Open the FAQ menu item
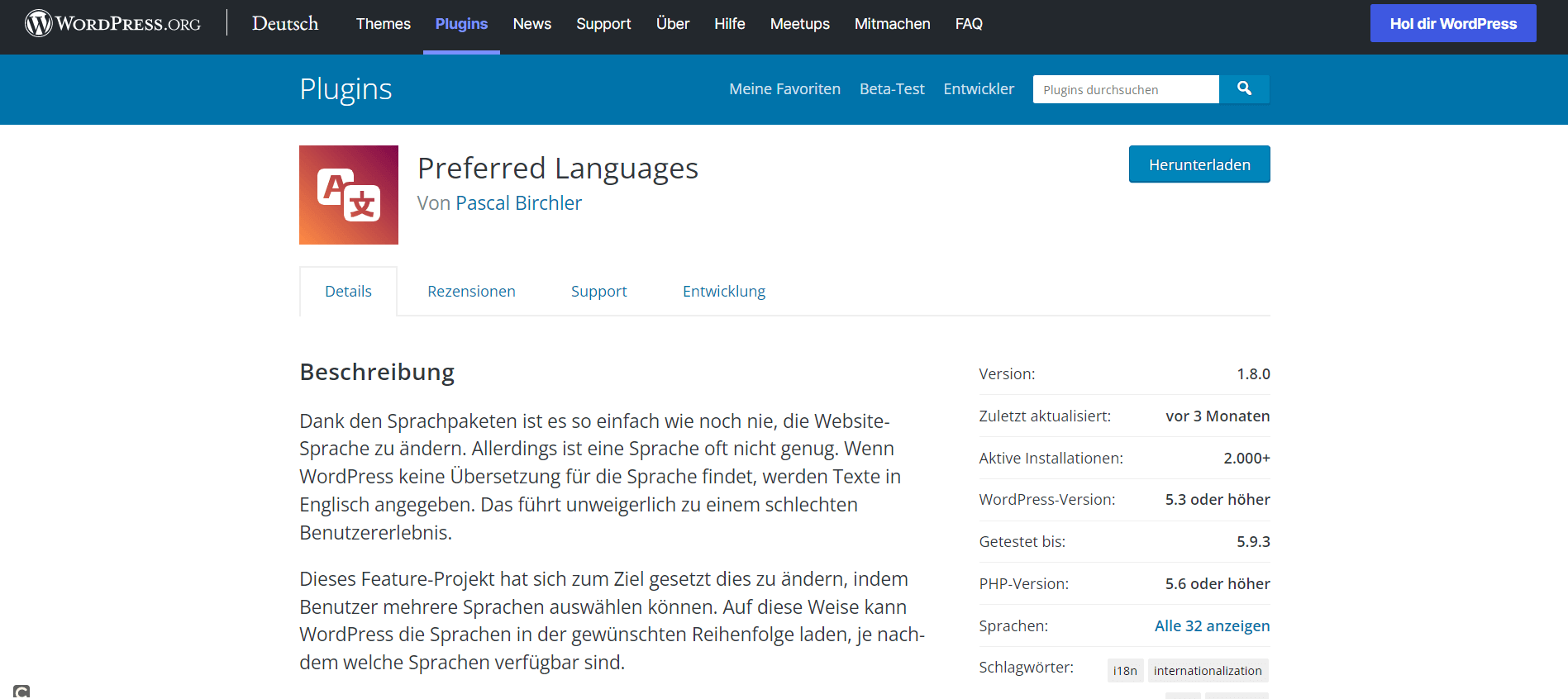The height and width of the screenshot is (699, 1568). click(969, 24)
